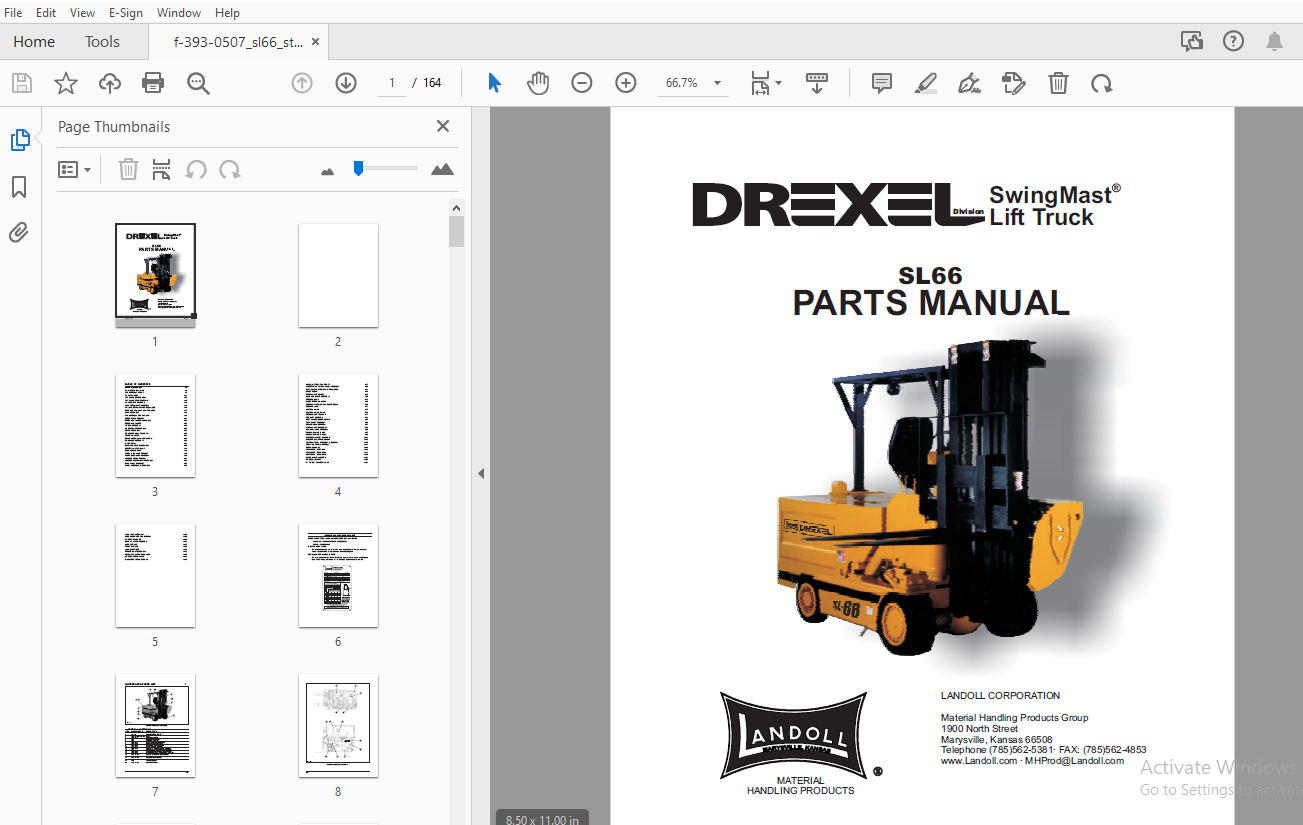Click the thumbnails panel scroll up arrow
This screenshot has width=1303, height=825.
pyautogui.click(x=456, y=208)
